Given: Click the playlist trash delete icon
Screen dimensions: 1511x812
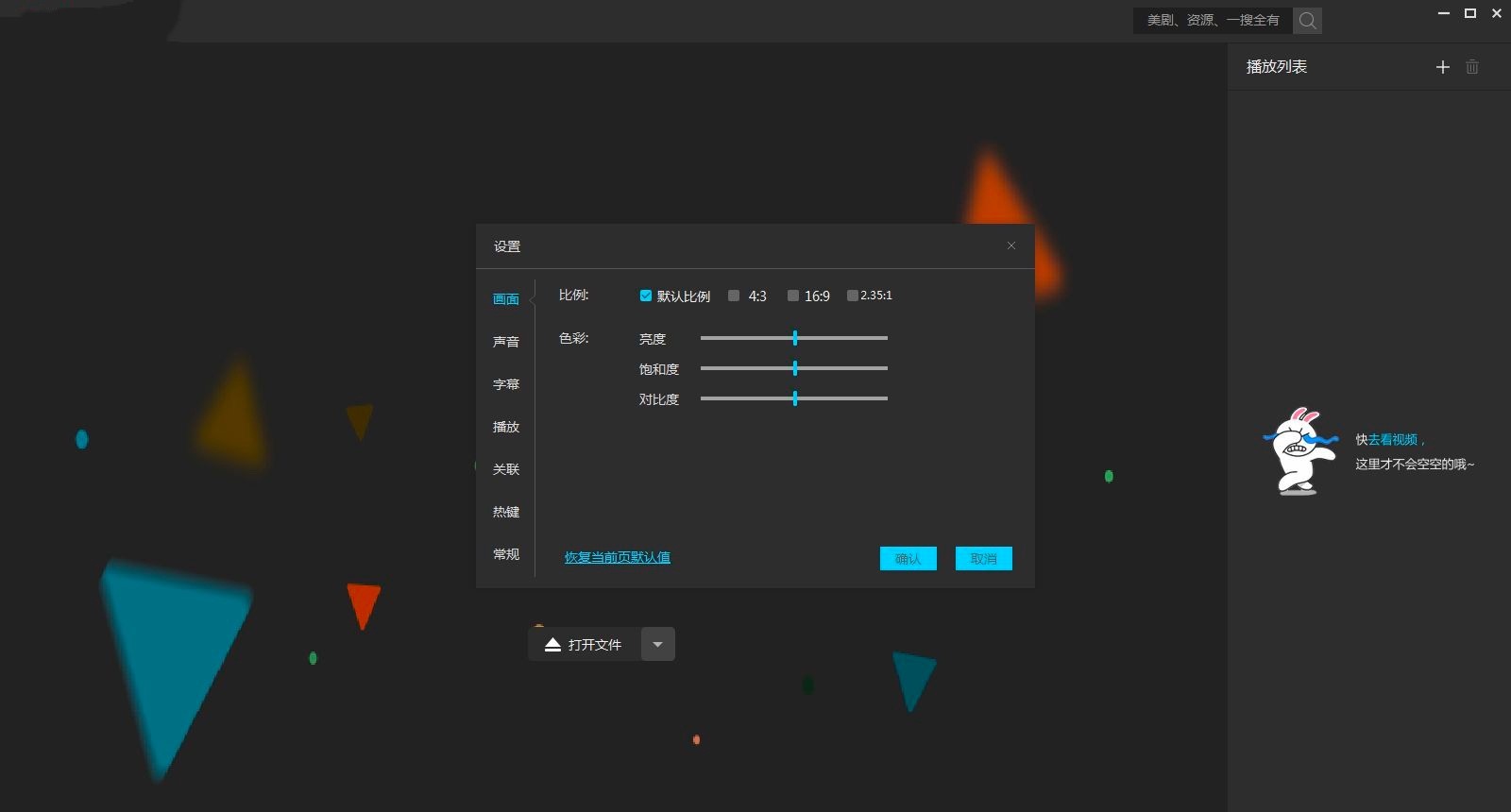Looking at the screenshot, I should pos(1472,67).
